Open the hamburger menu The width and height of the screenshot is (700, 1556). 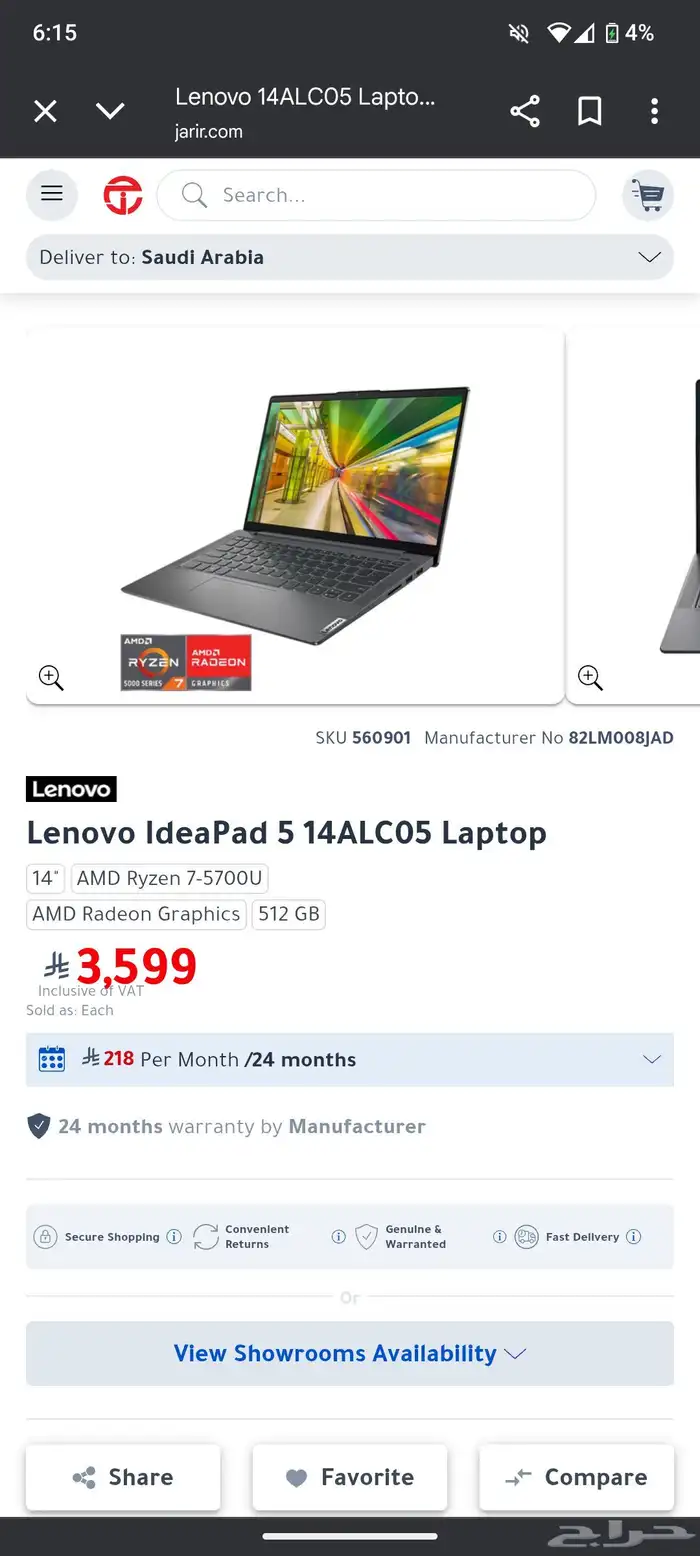tap(51, 194)
